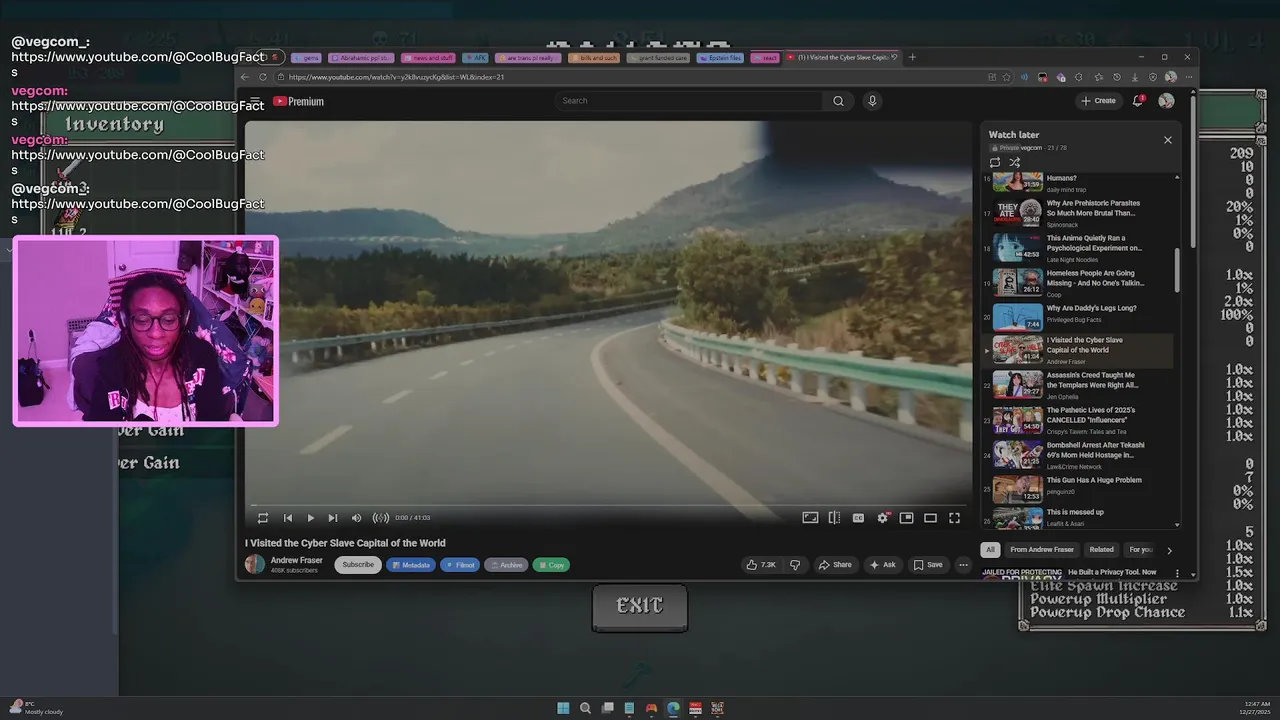Open the 'news and stuff' tab group
Image resolution: width=1280 pixels, height=720 pixels.
click(428, 58)
